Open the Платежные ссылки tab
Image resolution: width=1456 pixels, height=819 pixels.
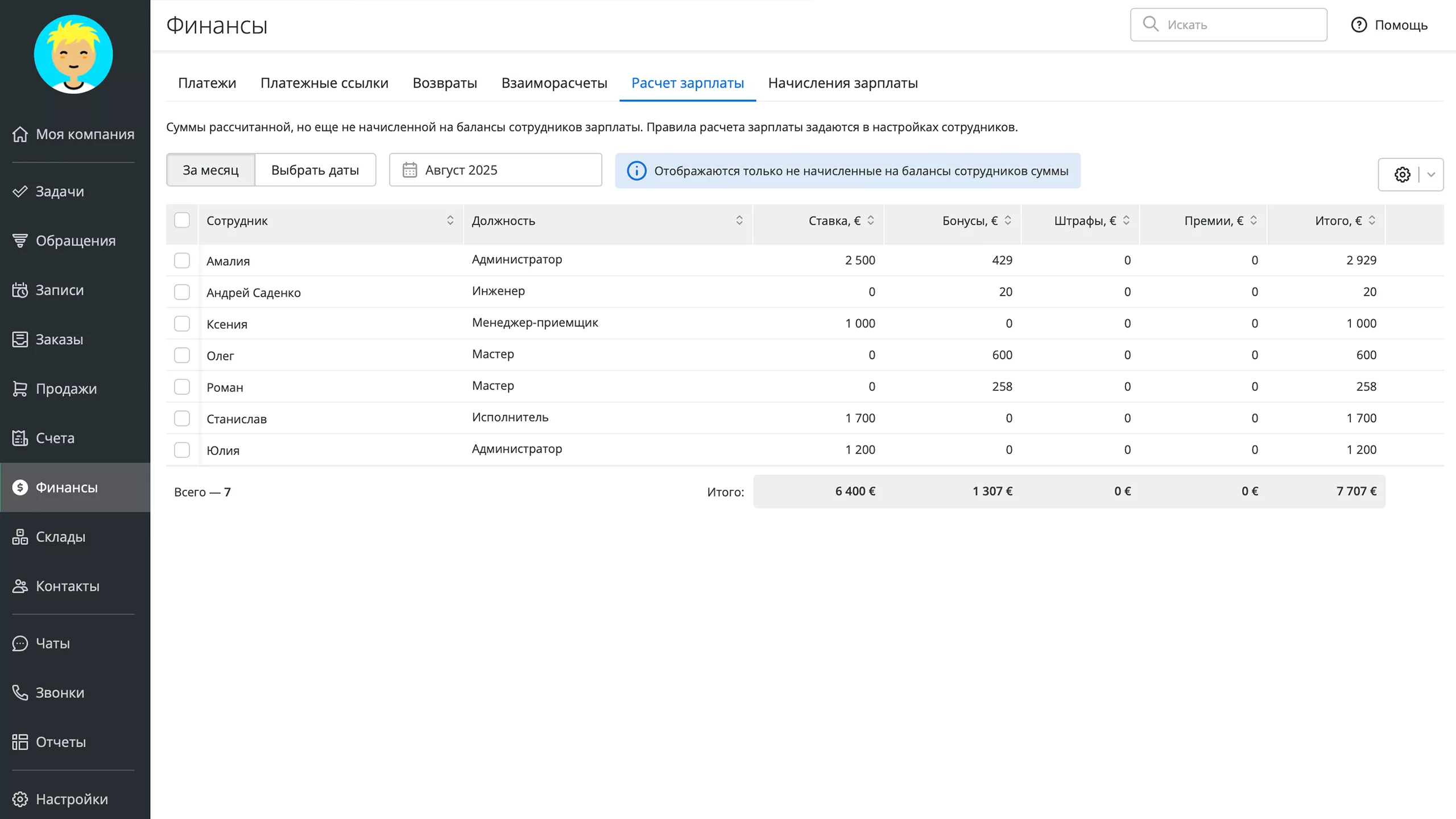pos(324,83)
